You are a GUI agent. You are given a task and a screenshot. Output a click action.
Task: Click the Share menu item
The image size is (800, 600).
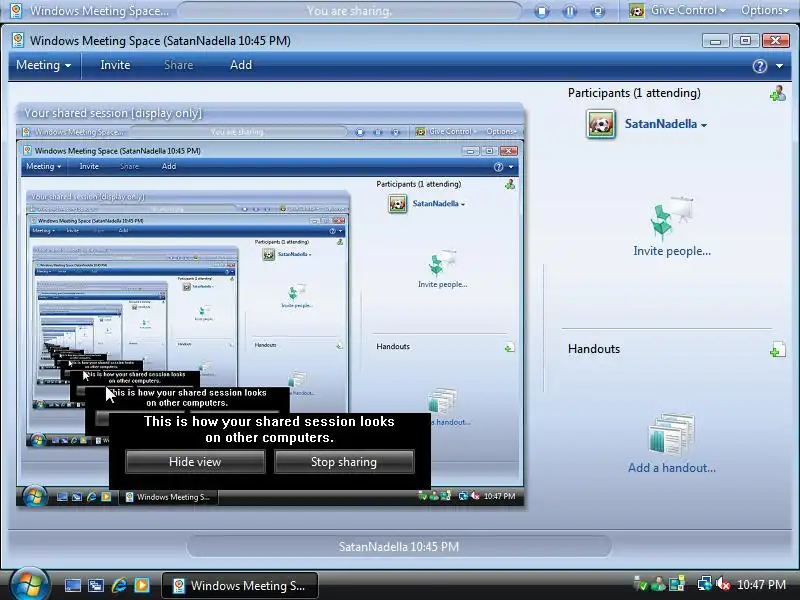point(179,65)
